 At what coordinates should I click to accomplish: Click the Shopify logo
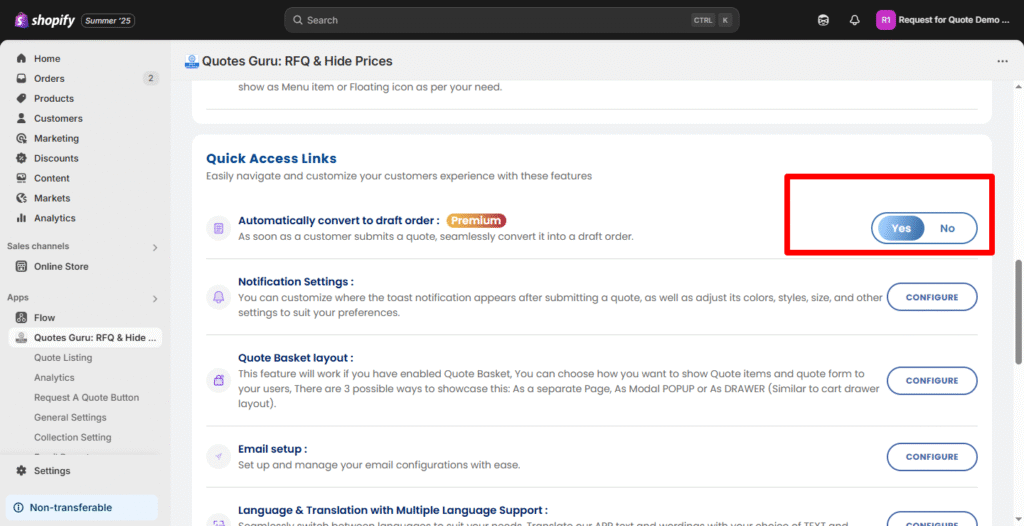pos(44,20)
